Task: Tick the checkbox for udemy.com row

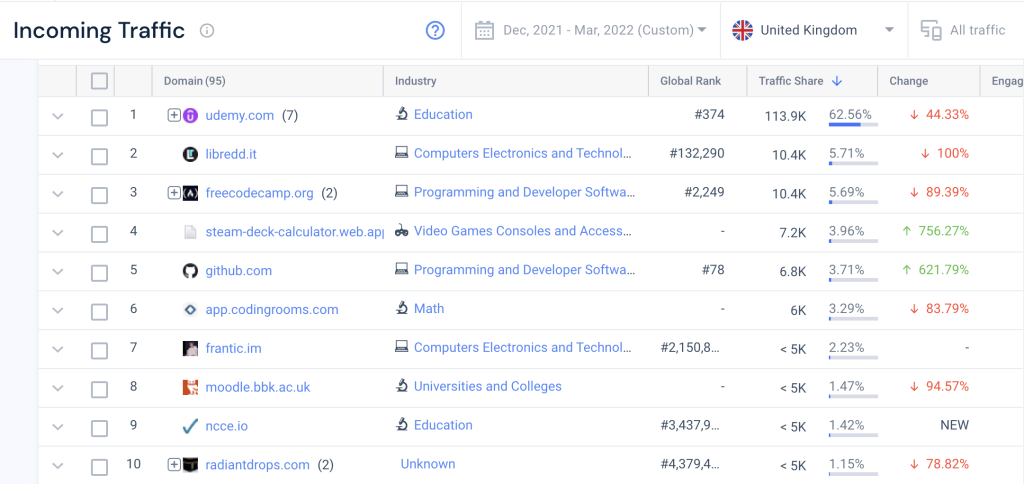Action: [99, 117]
